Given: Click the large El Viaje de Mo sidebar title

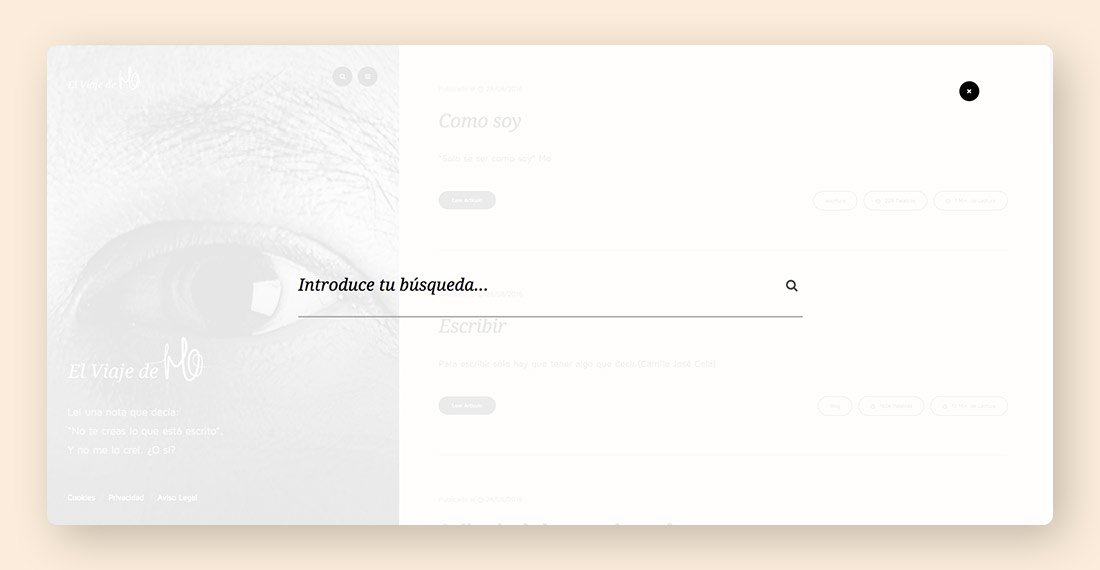Looking at the screenshot, I should (136, 360).
